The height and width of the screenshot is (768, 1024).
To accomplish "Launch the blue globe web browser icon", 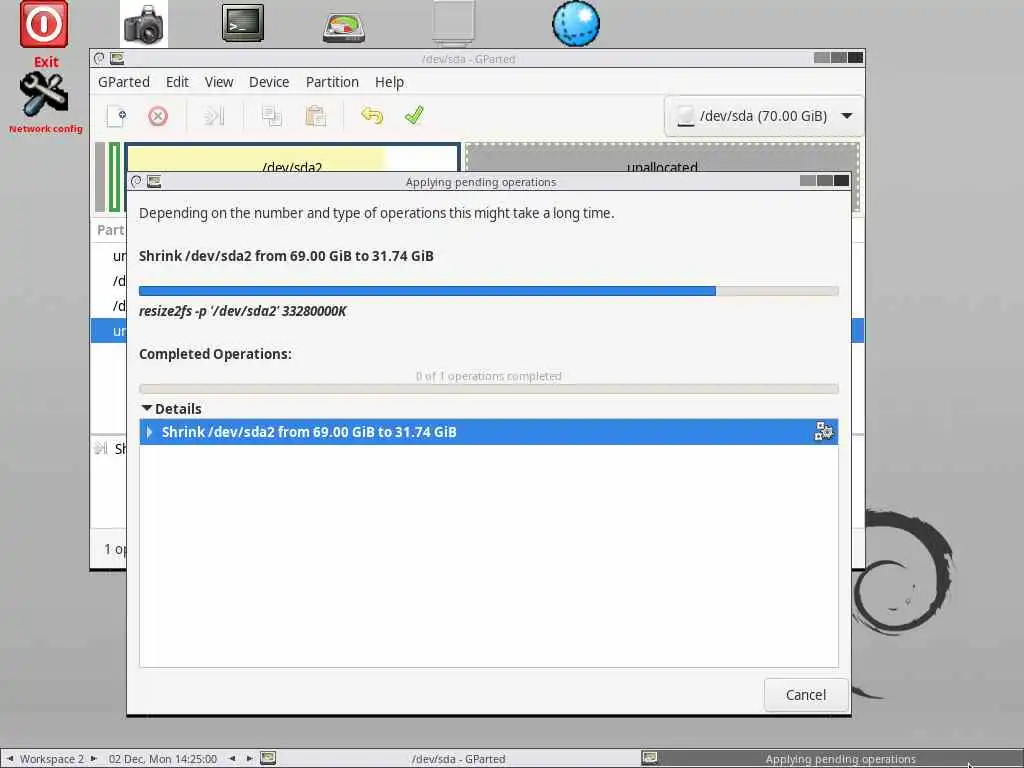I will 575,24.
